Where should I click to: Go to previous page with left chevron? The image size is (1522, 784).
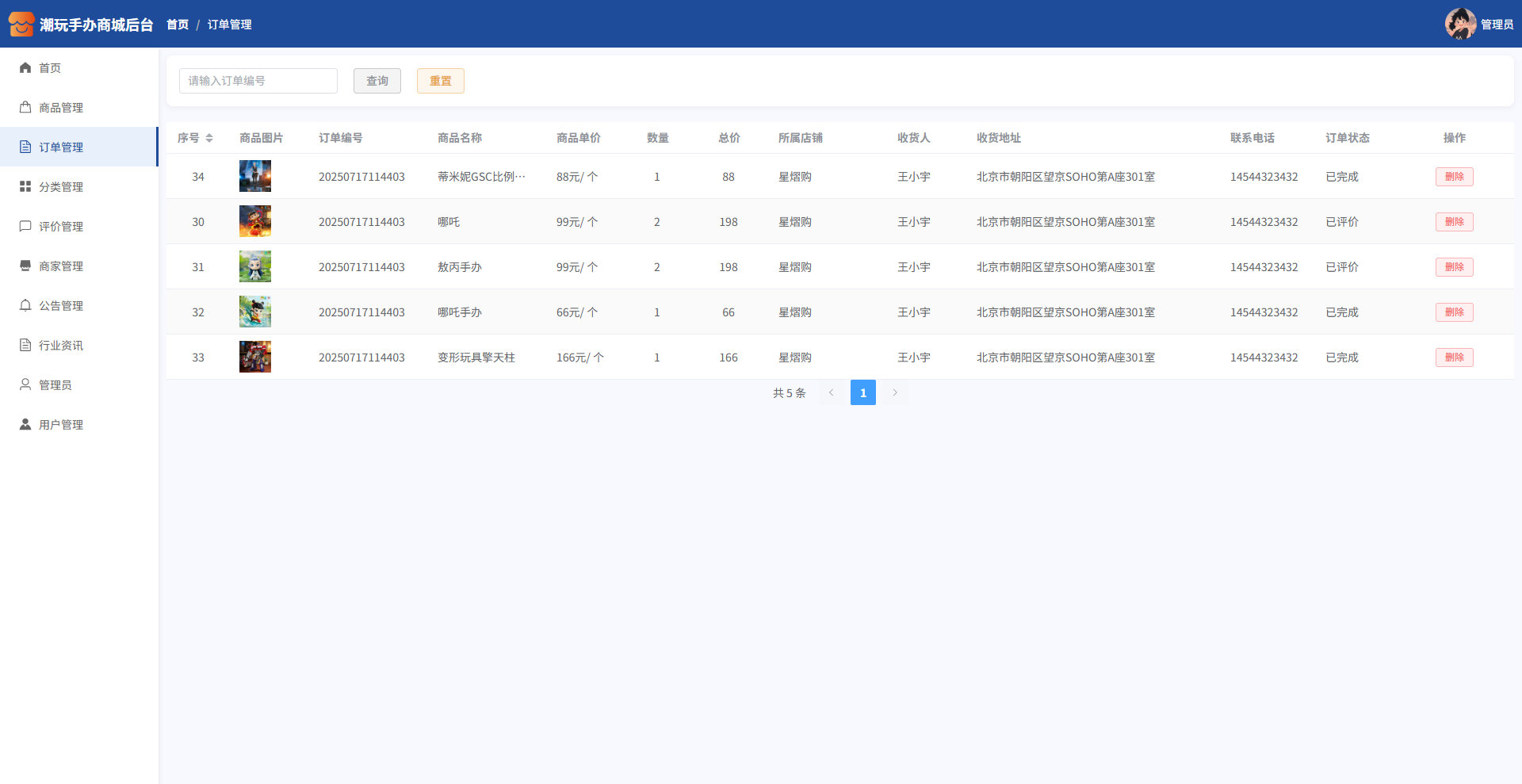point(832,392)
